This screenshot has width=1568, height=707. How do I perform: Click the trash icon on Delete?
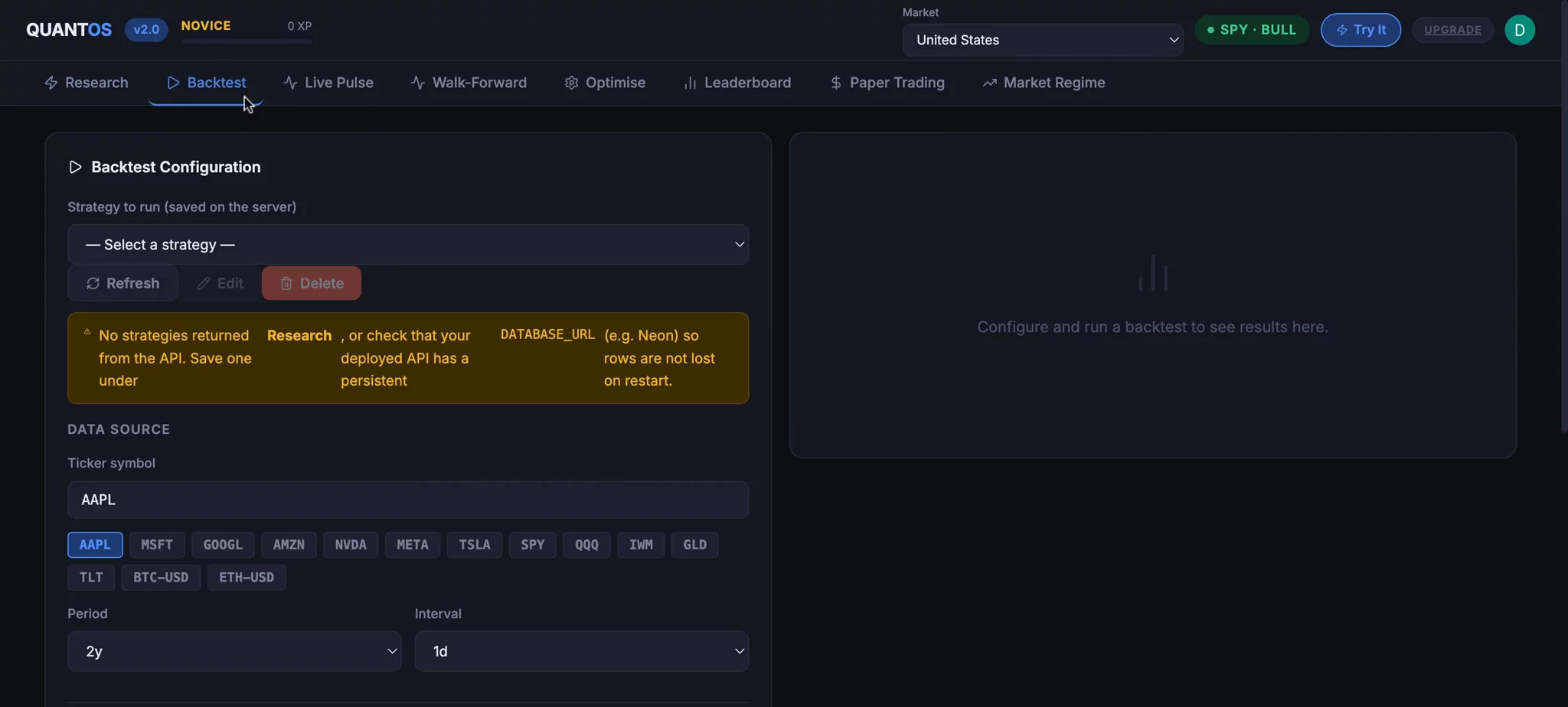click(x=286, y=284)
